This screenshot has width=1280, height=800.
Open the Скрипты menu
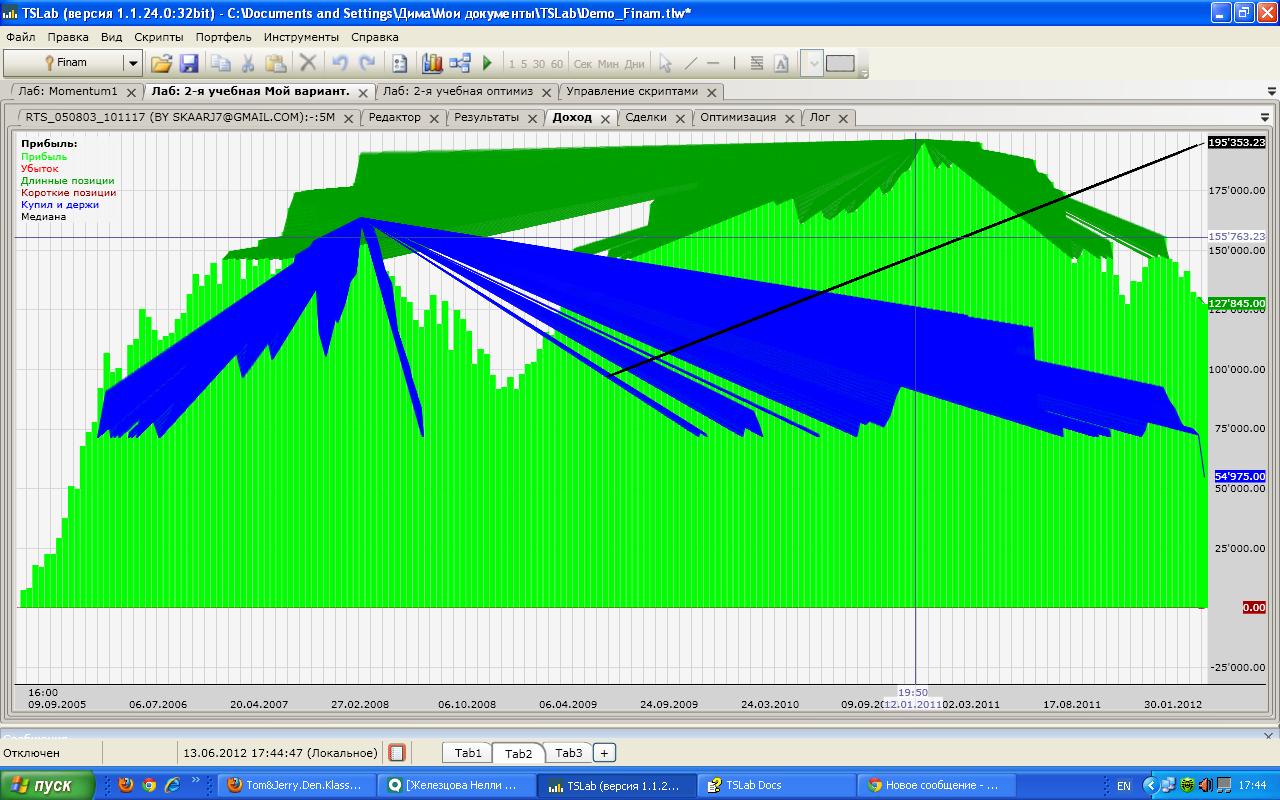159,37
